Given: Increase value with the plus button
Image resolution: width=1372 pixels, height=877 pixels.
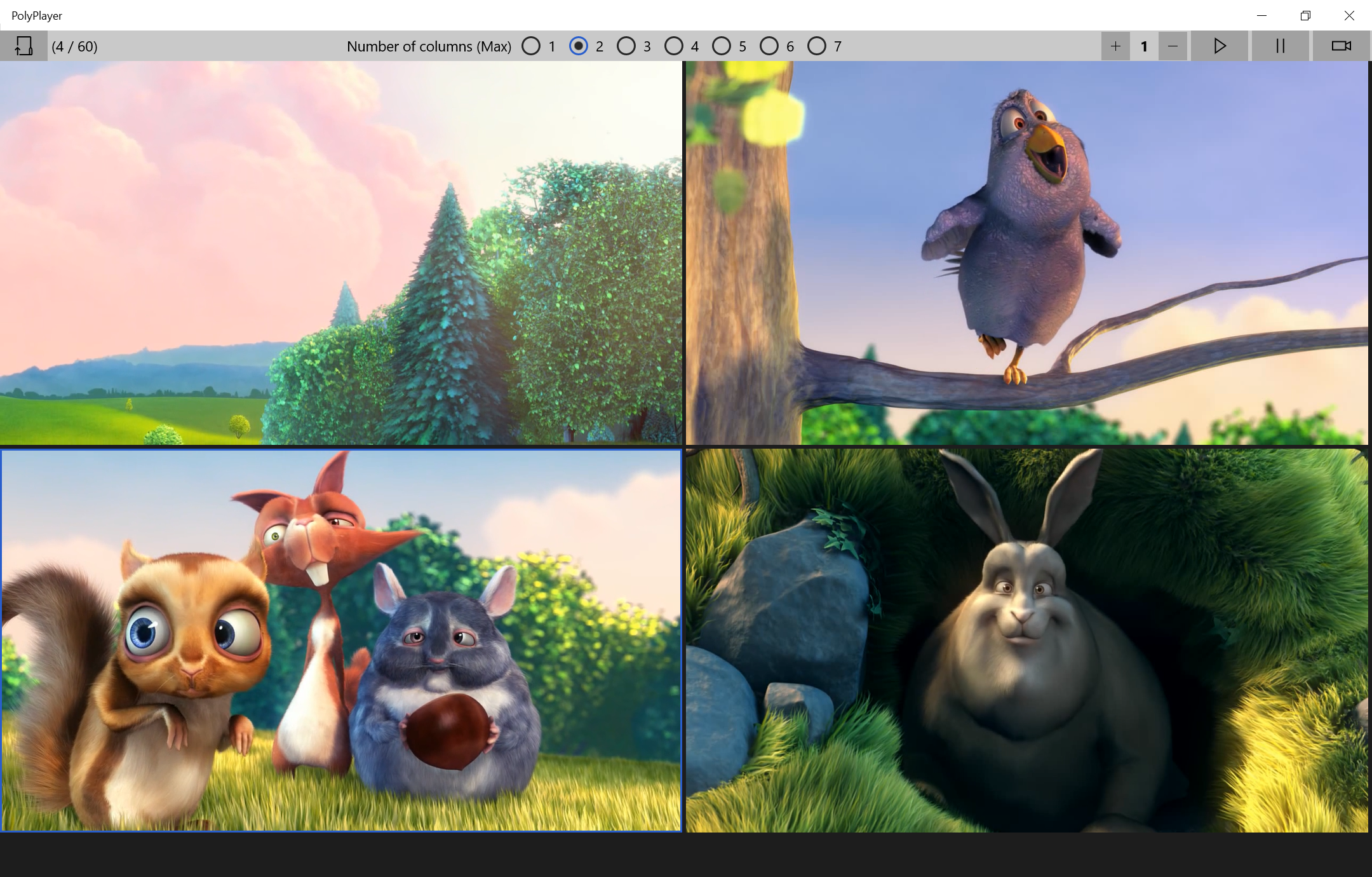Looking at the screenshot, I should (1115, 46).
